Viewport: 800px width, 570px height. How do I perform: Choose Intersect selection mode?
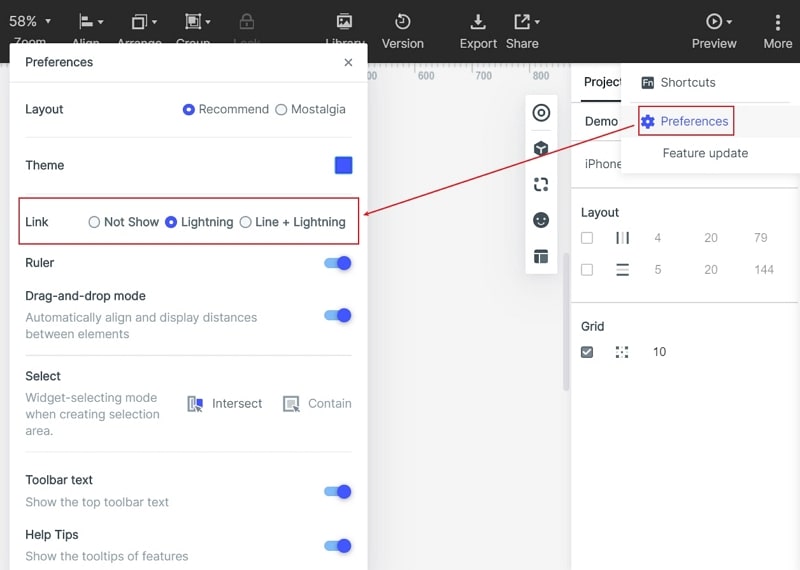coord(224,404)
